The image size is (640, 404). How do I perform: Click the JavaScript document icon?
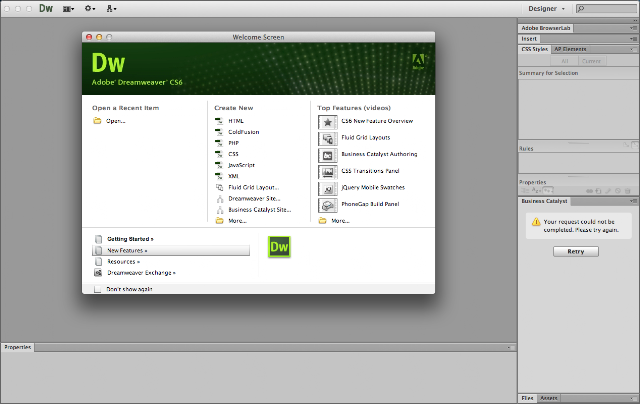pyautogui.click(x=220, y=165)
